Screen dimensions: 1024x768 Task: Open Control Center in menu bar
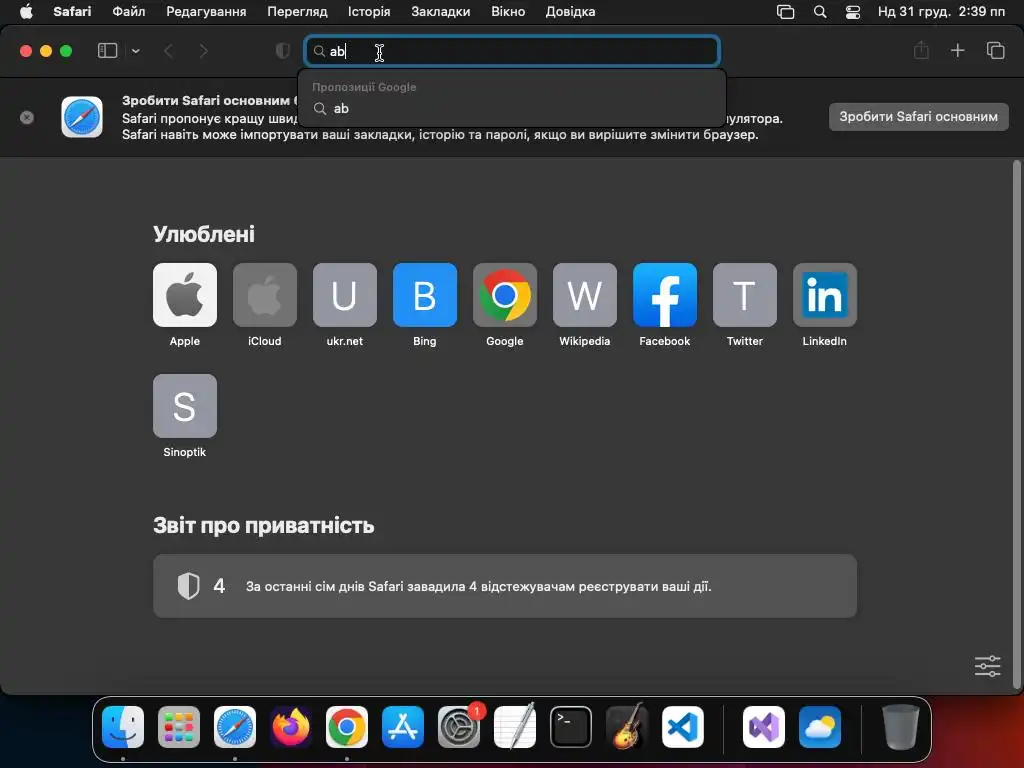853,12
